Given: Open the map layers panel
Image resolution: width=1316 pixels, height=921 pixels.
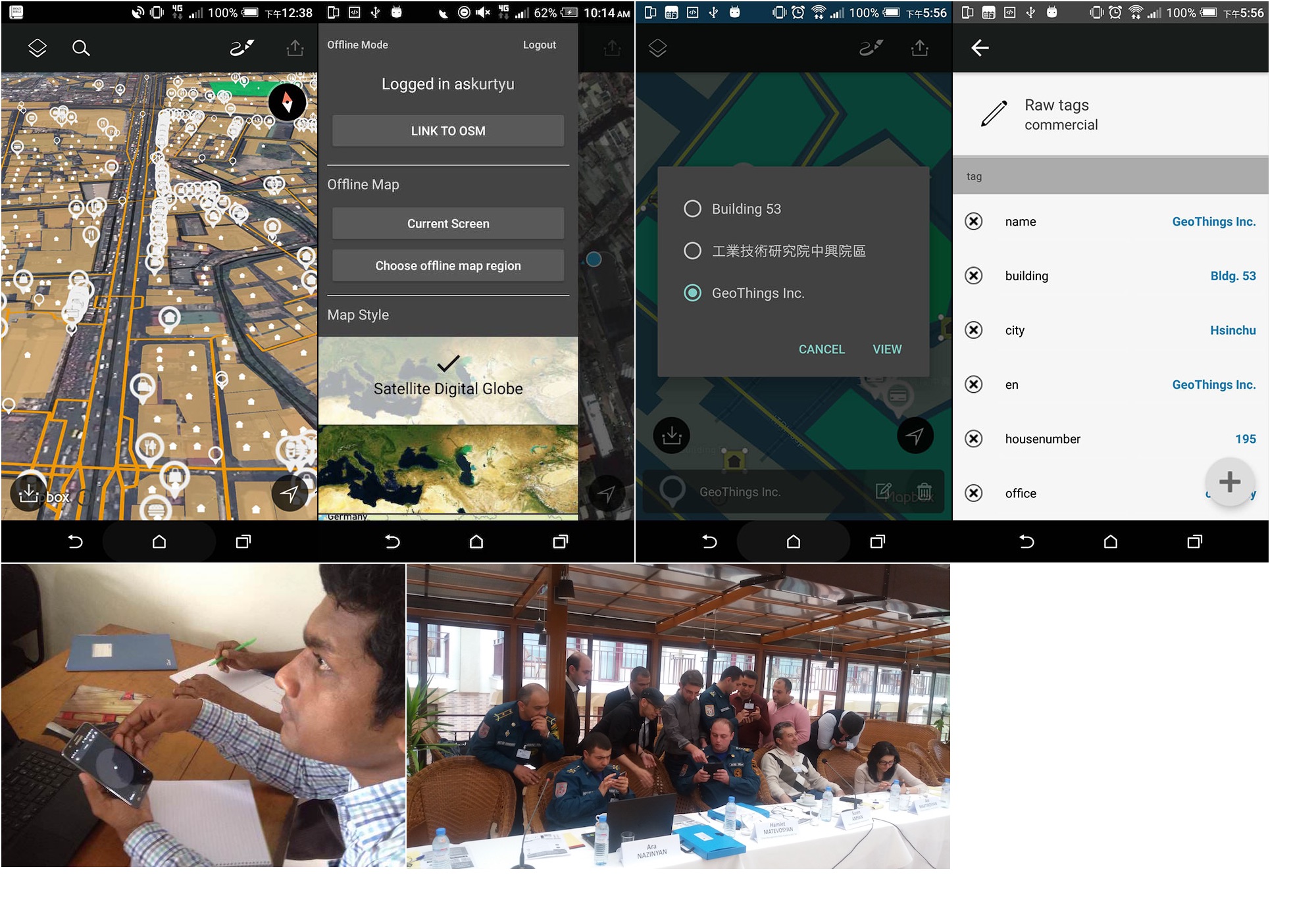Looking at the screenshot, I should click(x=38, y=47).
